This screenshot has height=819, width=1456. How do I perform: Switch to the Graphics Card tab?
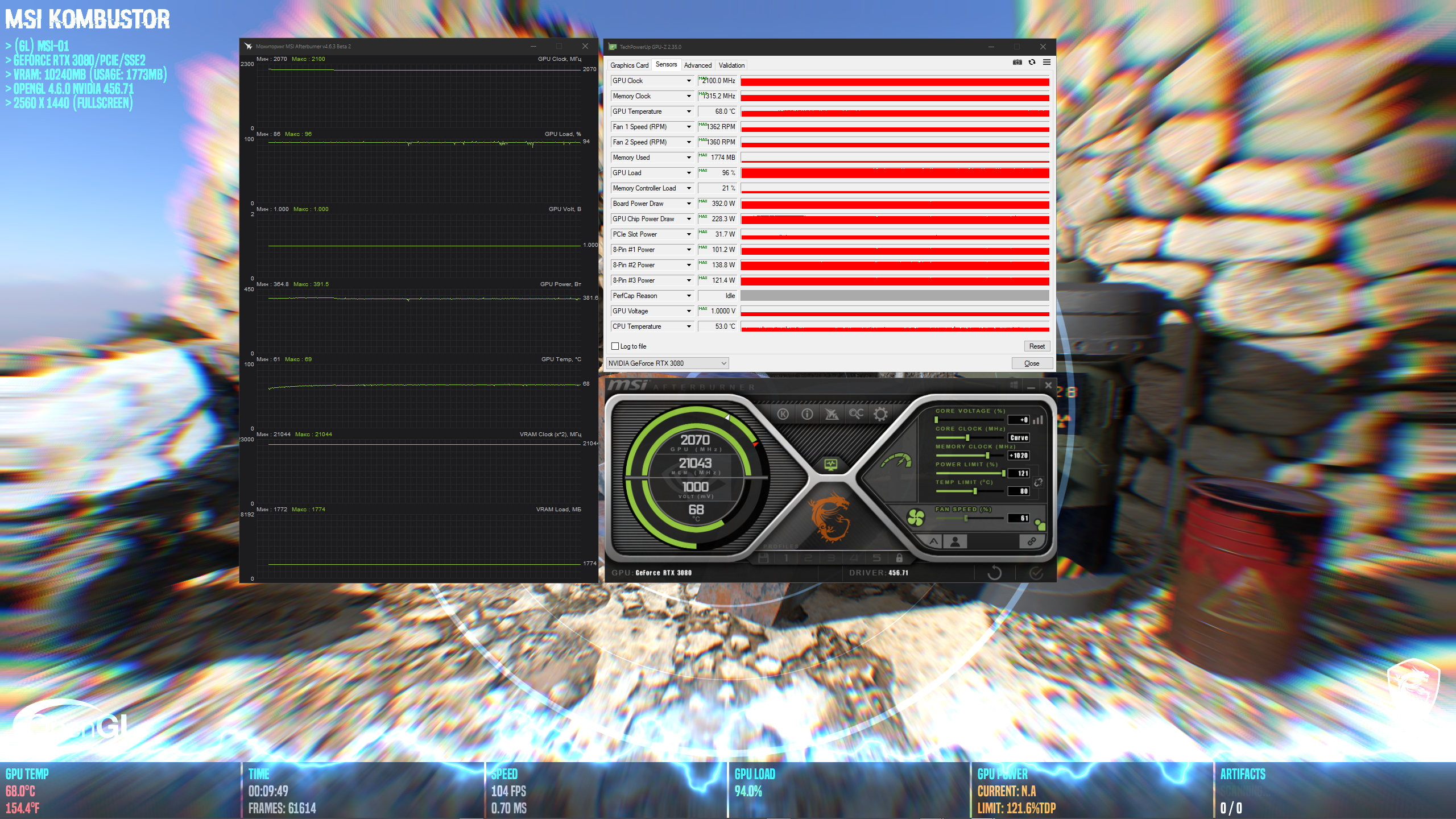pos(629,65)
